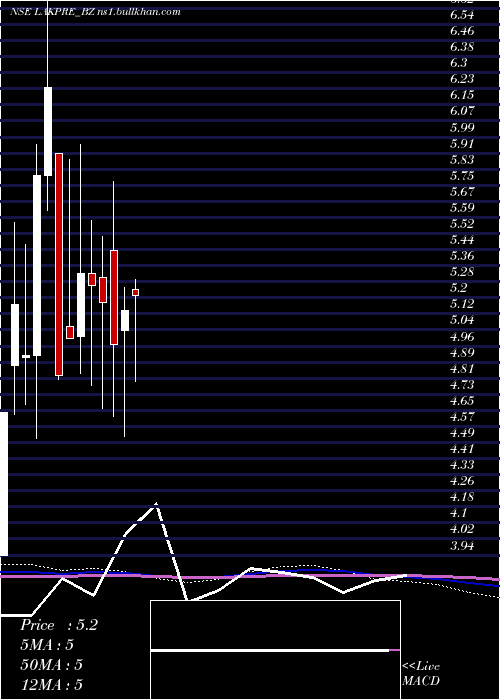Click the 5.67 price axis label
Viewport: 500px width, 700px height.
pos(462,192)
